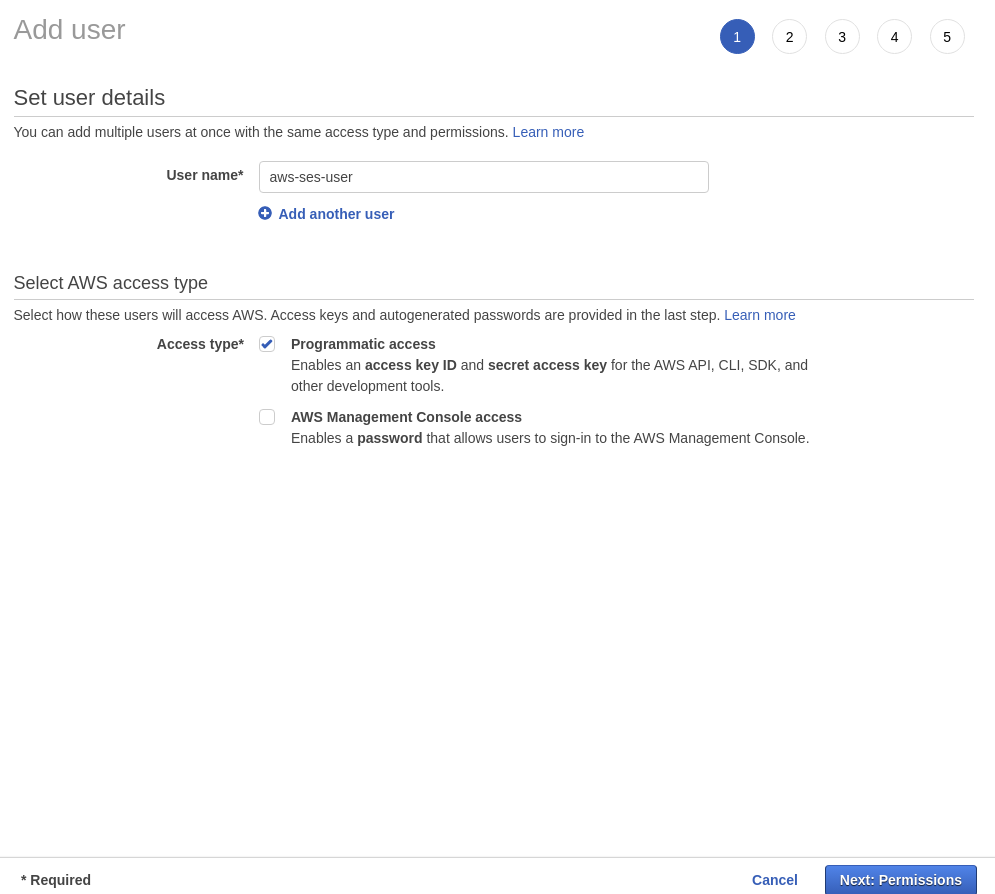Click the Access type label
The image size is (995, 894).
pyautogui.click(x=200, y=344)
